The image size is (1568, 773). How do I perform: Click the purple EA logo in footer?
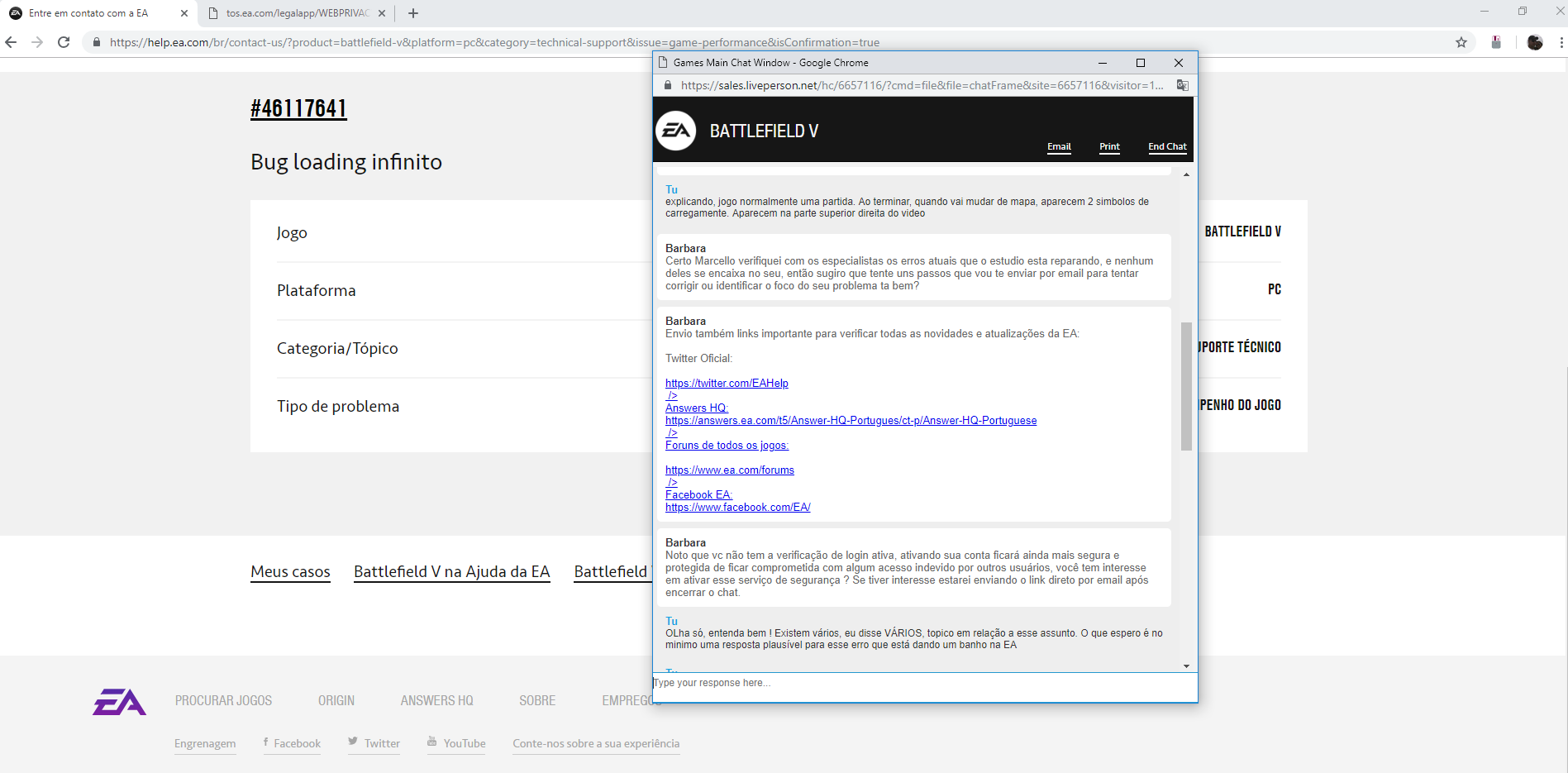coord(120,702)
